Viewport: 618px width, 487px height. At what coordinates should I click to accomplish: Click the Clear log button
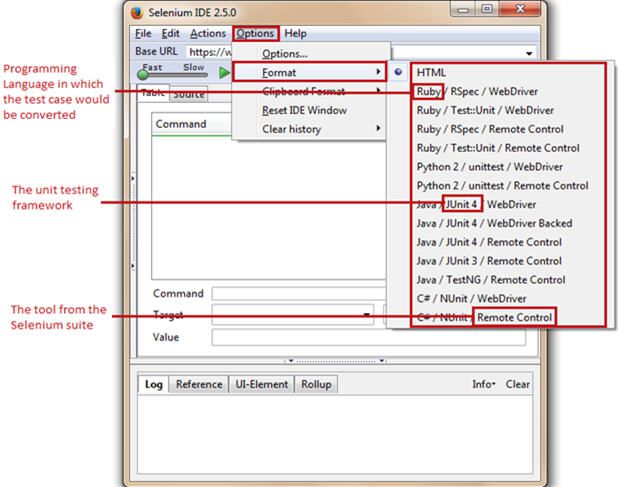point(517,384)
